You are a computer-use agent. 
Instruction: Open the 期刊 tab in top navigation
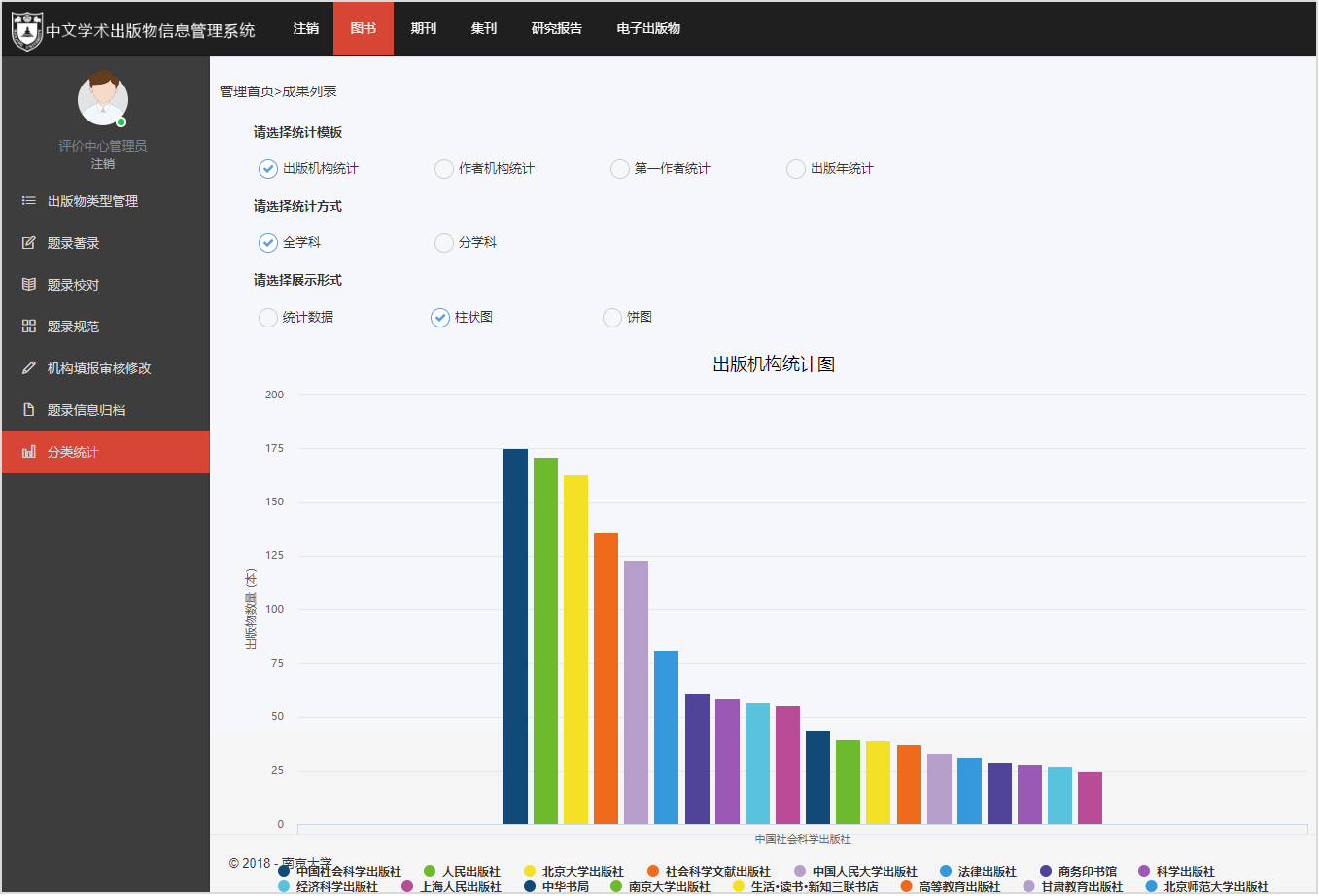(424, 29)
